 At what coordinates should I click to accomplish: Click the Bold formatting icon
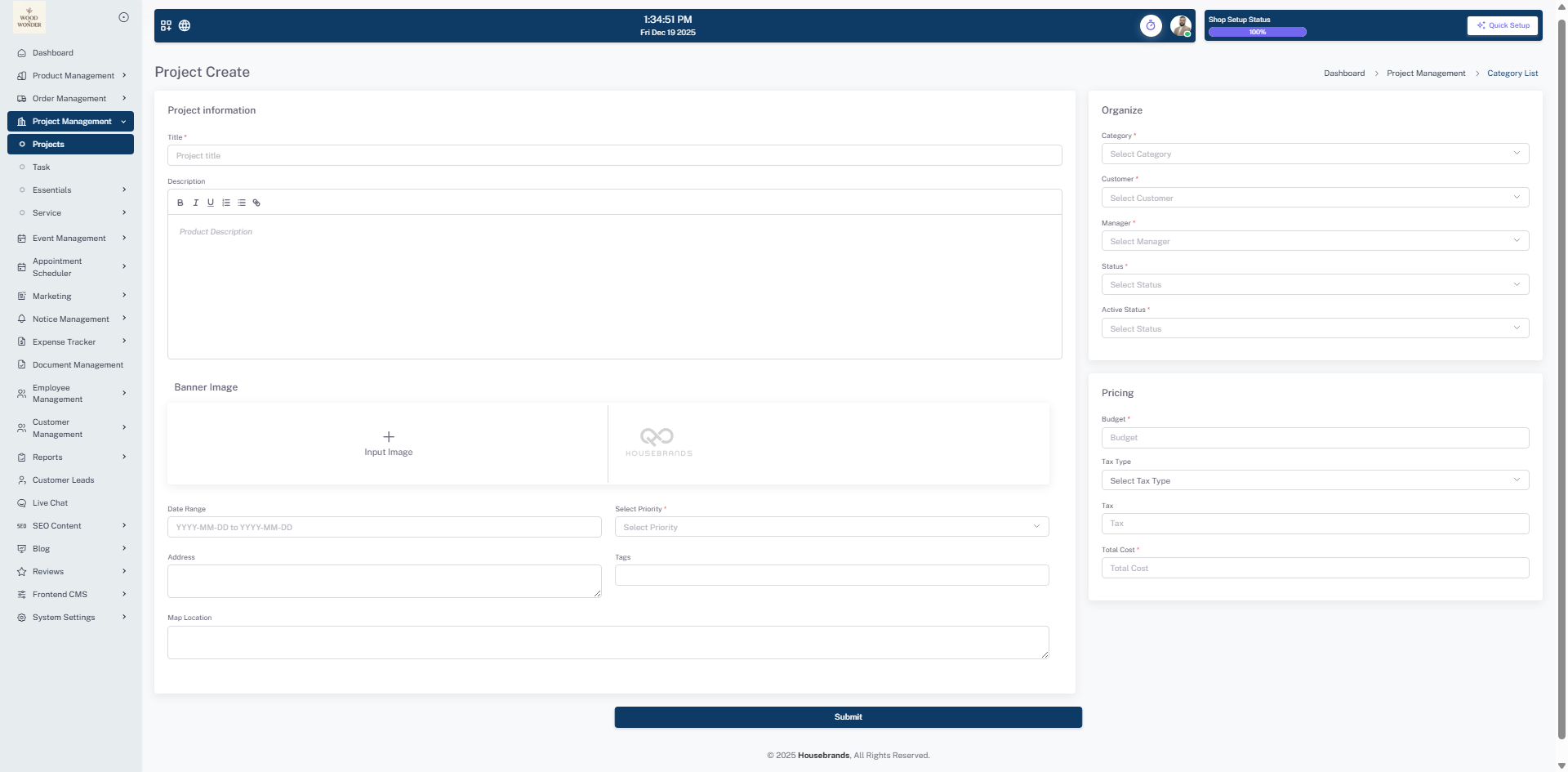click(180, 203)
